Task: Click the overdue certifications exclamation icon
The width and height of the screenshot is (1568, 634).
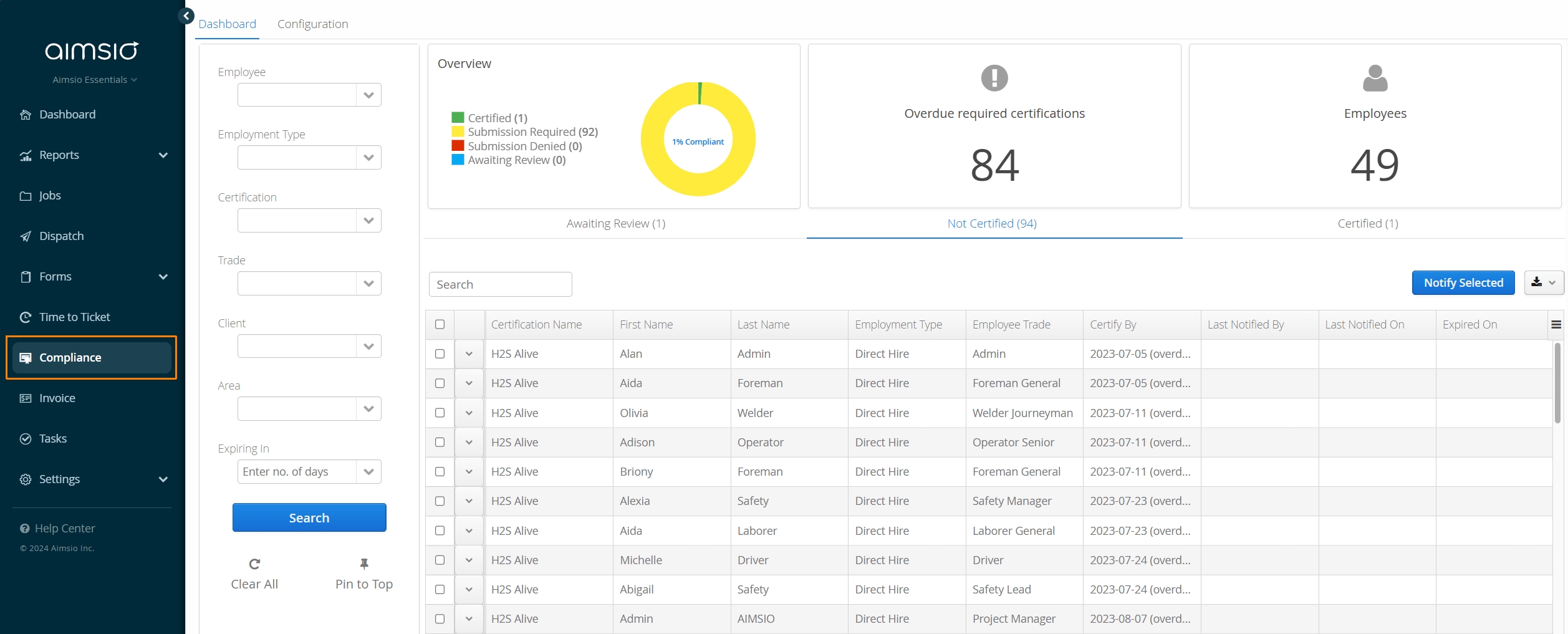Action: pyautogui.click(x=994, y=78)
